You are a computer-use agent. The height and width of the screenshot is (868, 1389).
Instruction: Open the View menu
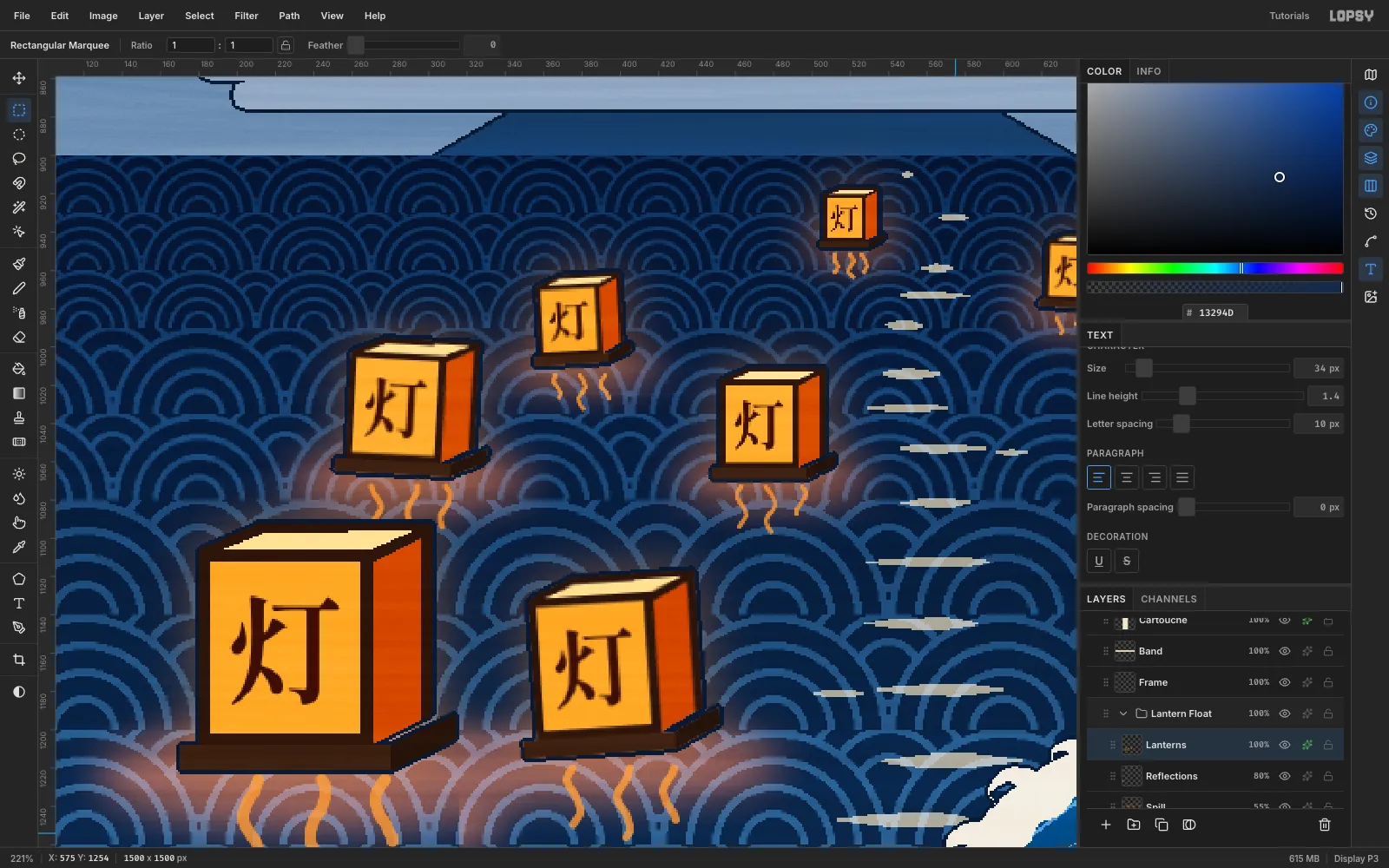point(332,16)
